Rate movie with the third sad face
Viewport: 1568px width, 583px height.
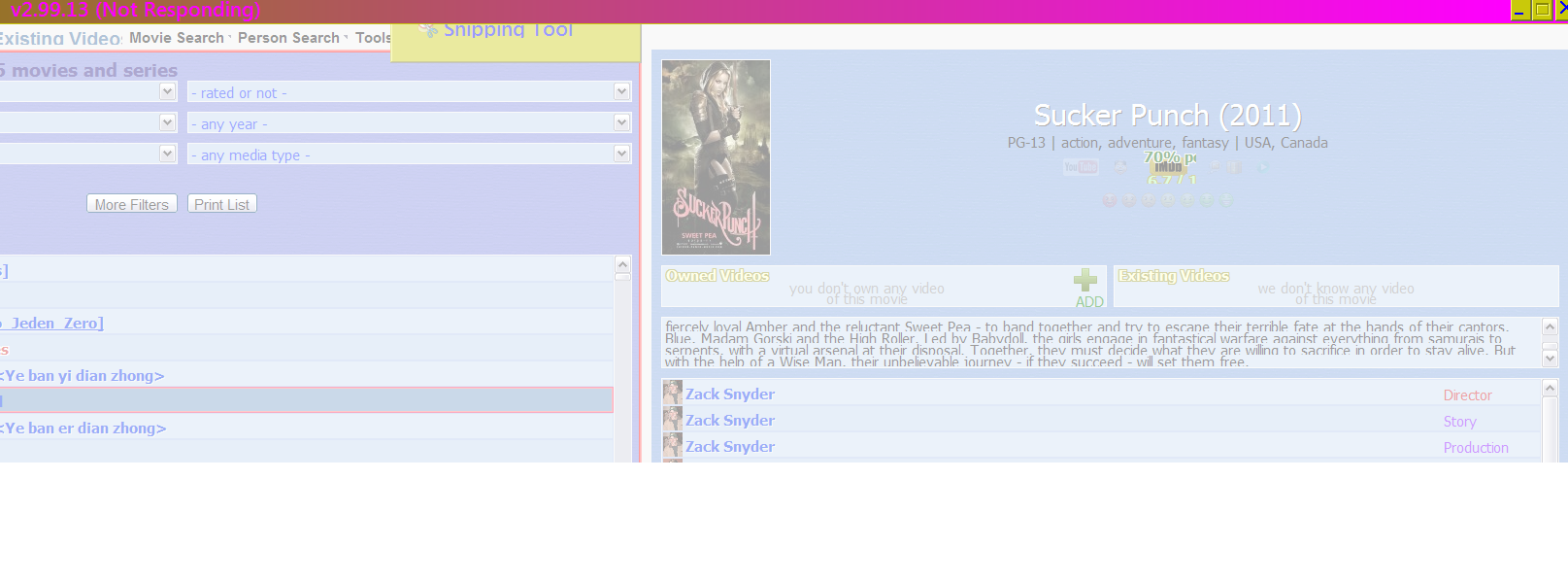(x=1149, y=200)
